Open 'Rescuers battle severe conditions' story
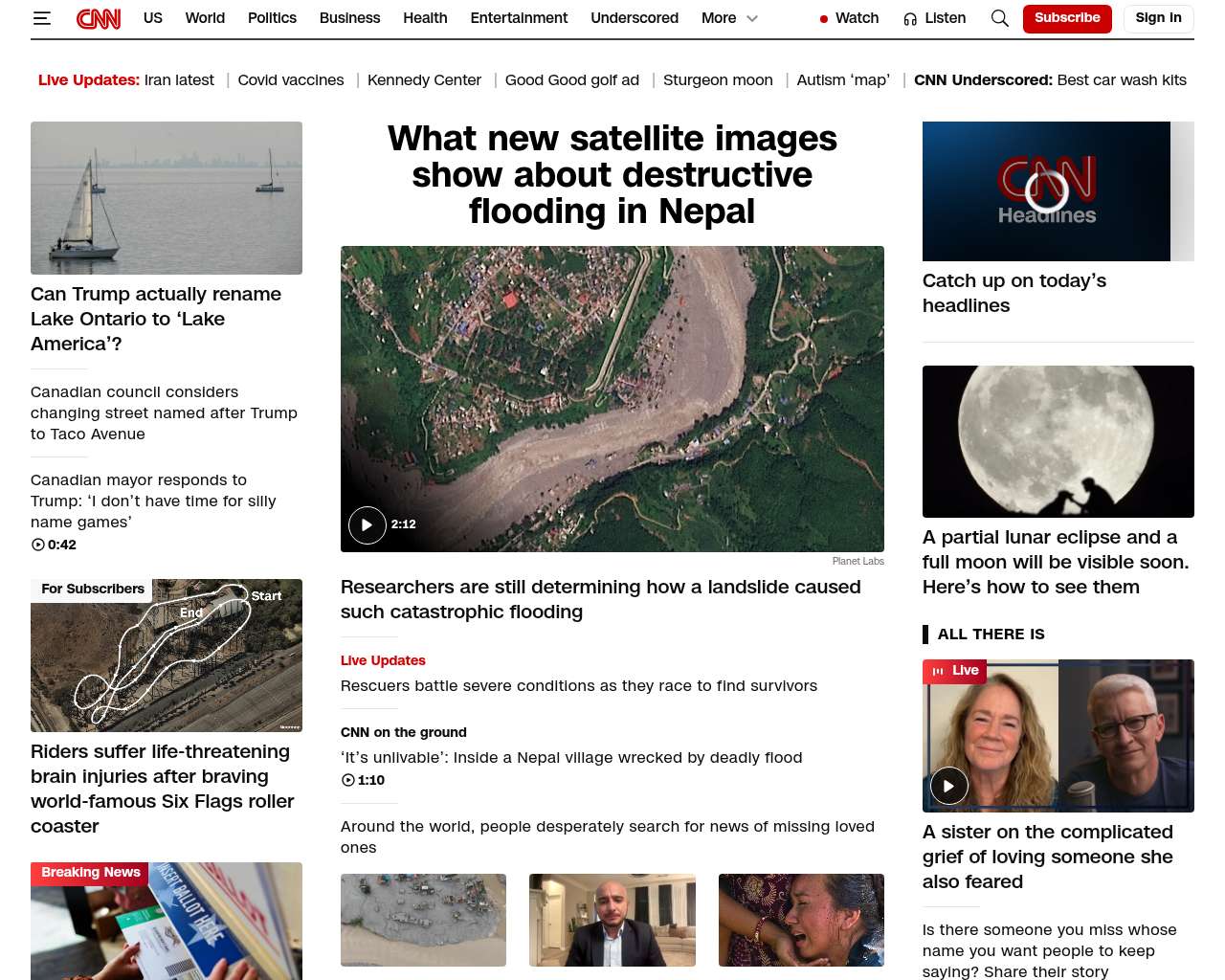Viewport: 1225px width, 980px height. click(x=579, y=686)
